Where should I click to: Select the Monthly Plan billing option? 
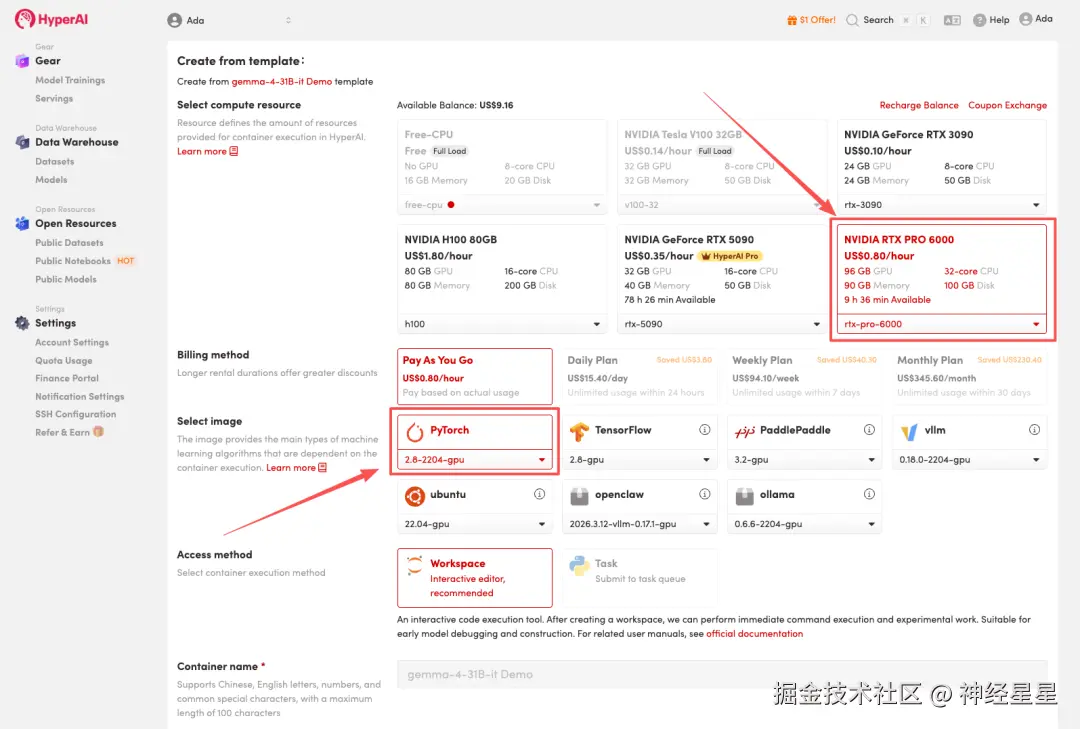click(969, 376)
